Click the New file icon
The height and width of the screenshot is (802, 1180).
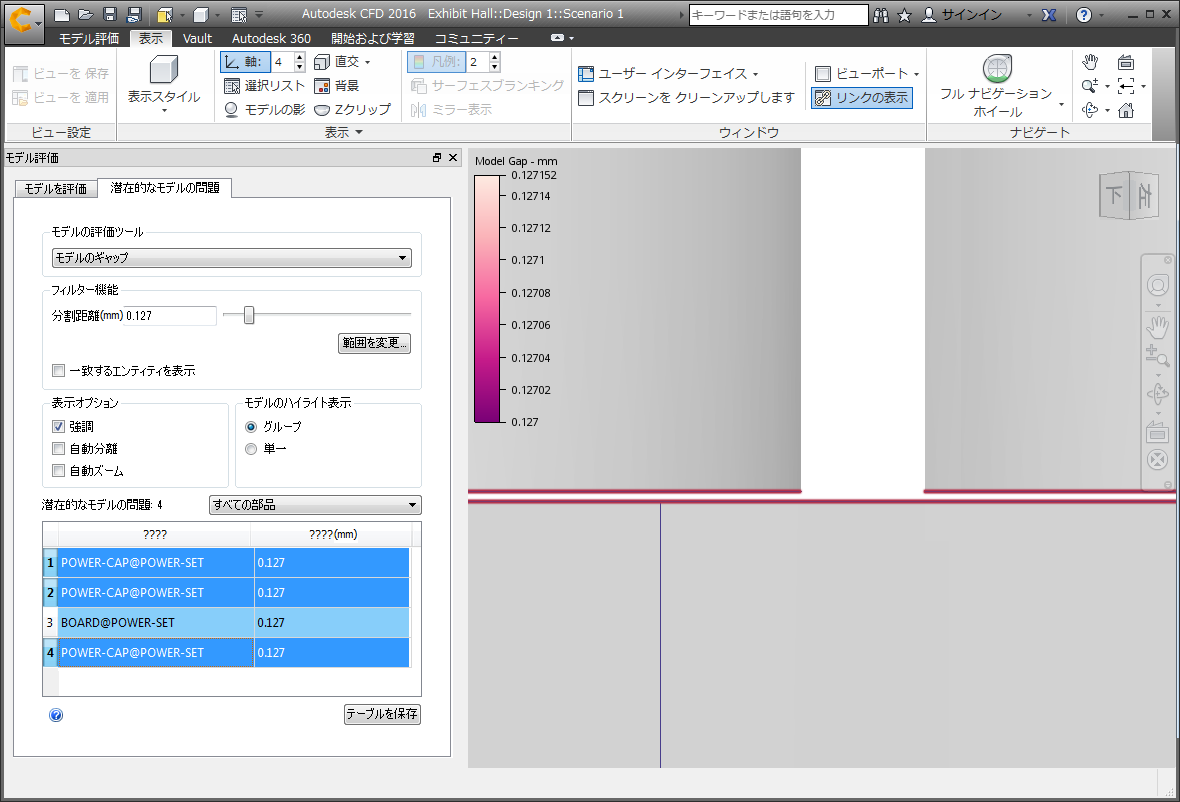click(62, 15)
